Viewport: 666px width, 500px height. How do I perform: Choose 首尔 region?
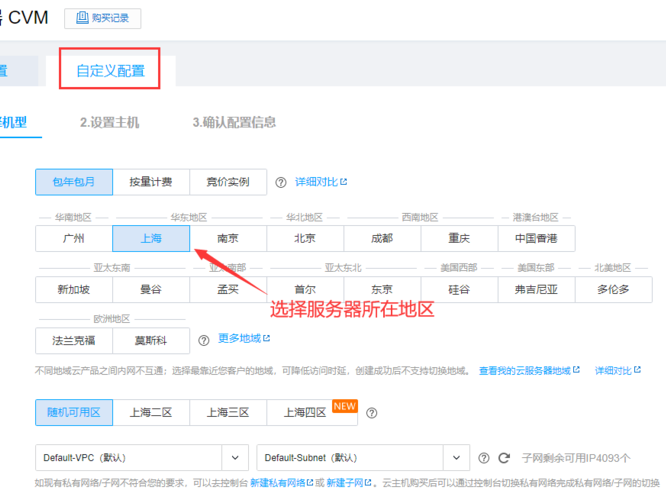(305, 290)
